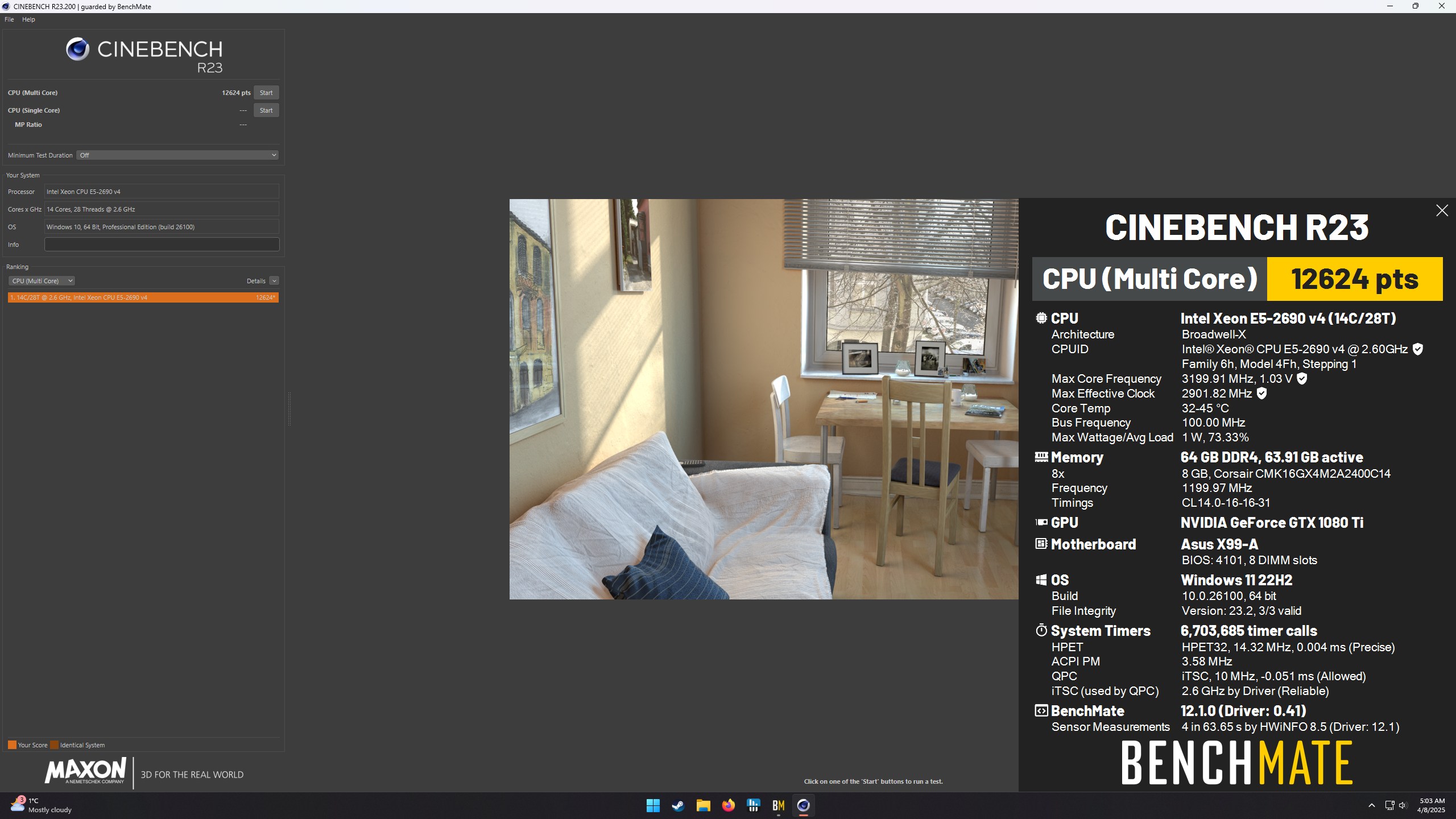Open File Explorer from the taskbar
The height and width of the screenshot is (819, 1456).
pyautogui.click(x=703, y=806)
